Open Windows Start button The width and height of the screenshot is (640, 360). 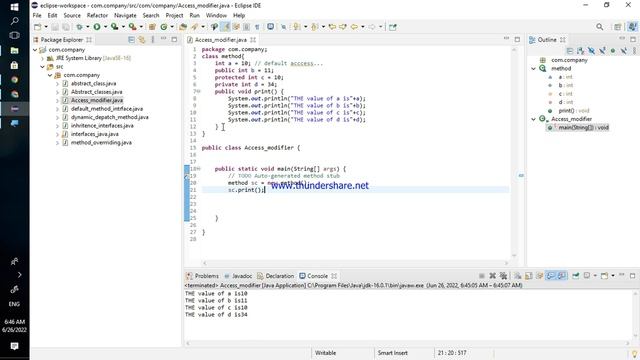pyautogui.click(x=14, y=7)
